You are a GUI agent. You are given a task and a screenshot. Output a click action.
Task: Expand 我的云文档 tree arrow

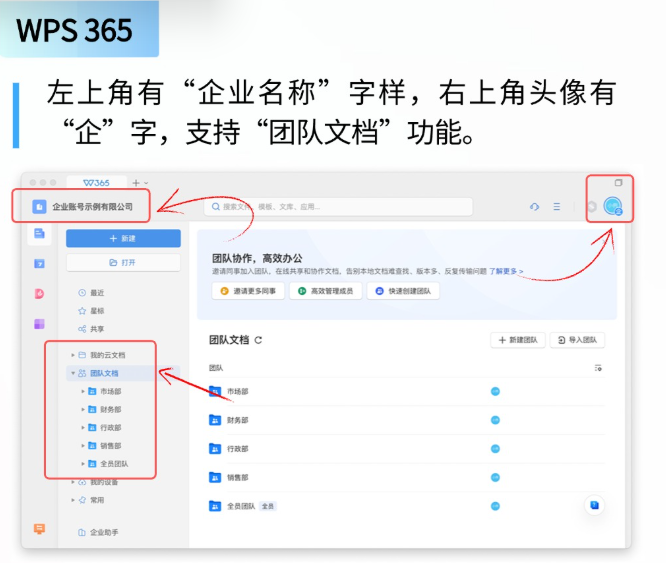73,355
